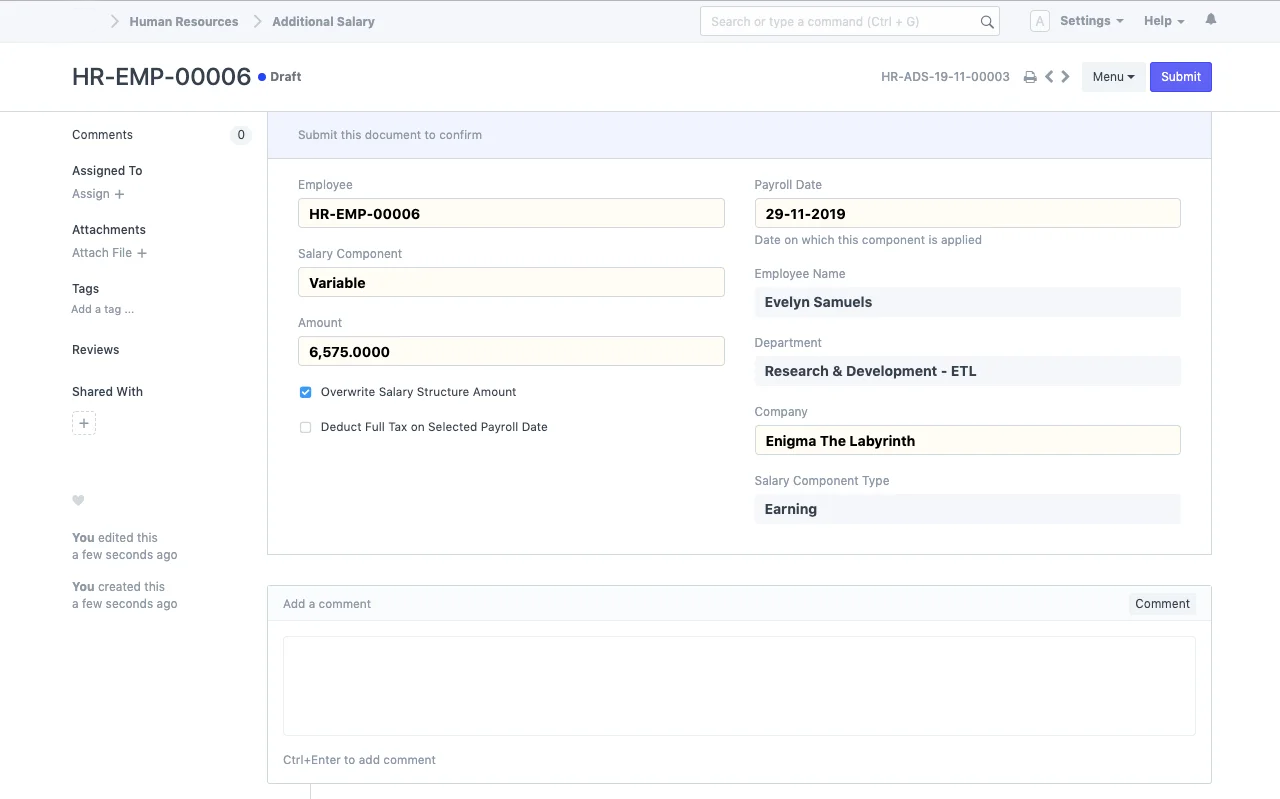
Task: Click inside the comment text area
Action: click(x=739, y=686)
